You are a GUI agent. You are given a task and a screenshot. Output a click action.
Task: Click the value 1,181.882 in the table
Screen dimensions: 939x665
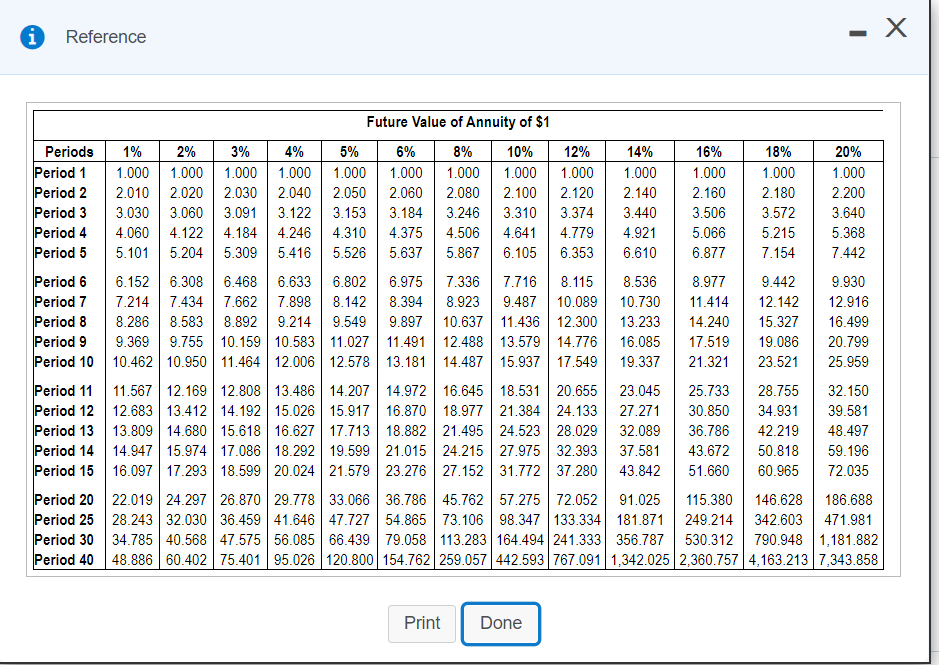(848, 540)
